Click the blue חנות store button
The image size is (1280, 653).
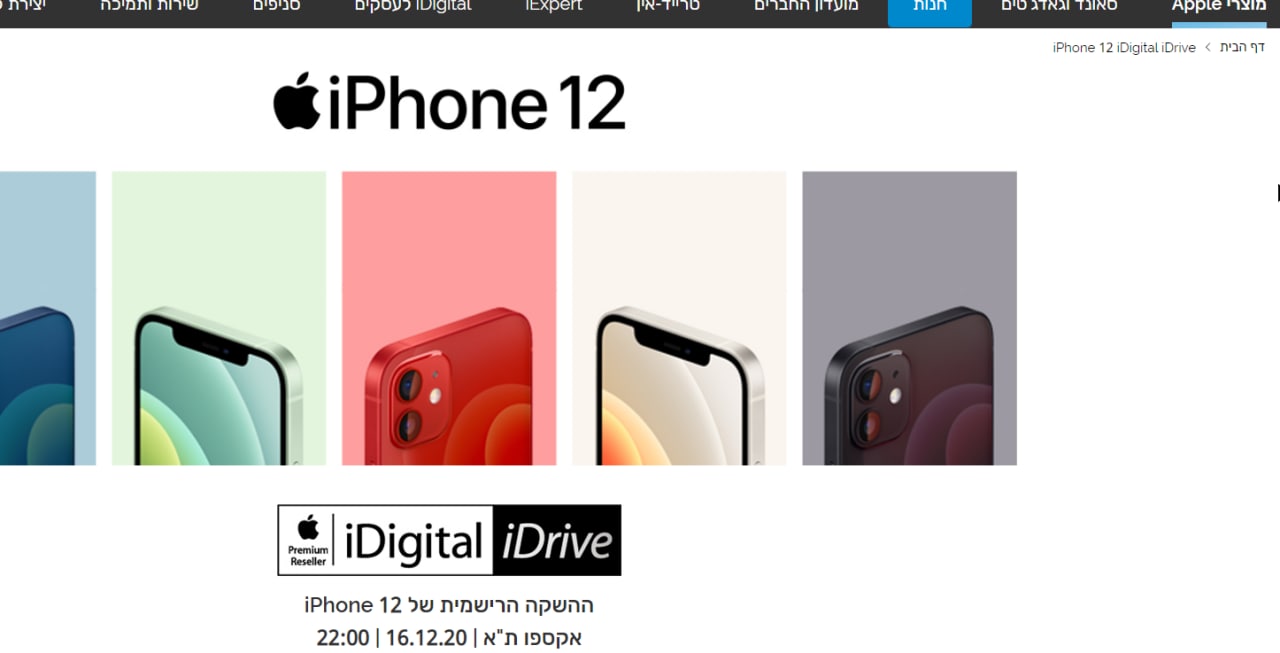pos(930,8)
